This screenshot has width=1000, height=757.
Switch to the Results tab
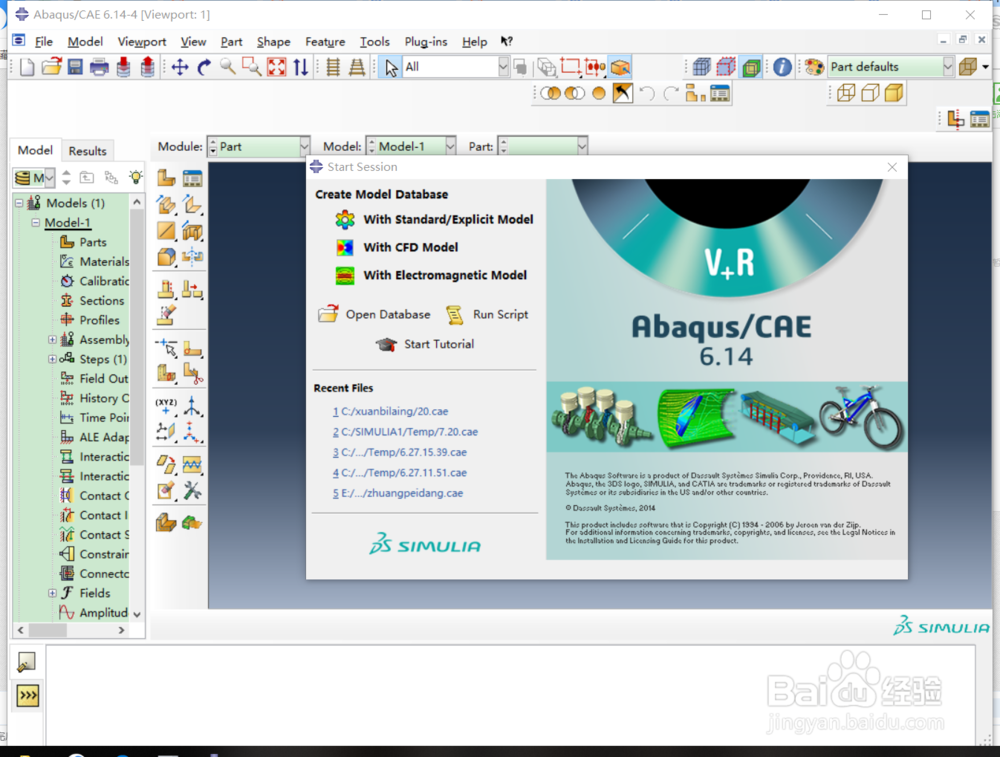click(87, 150)
